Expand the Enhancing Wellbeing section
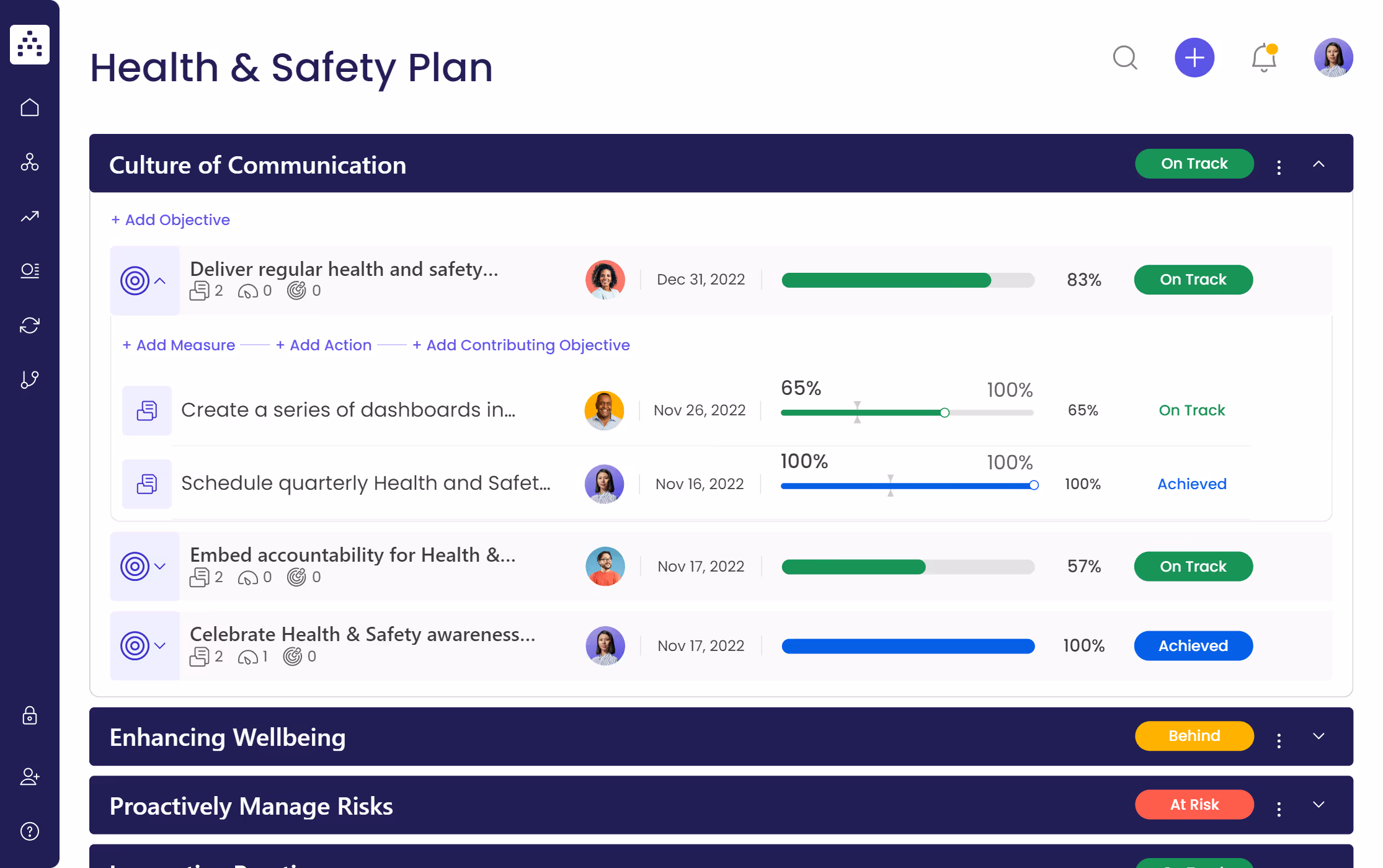Screen dimensions: 1383x868 [x=1319, y=737]
